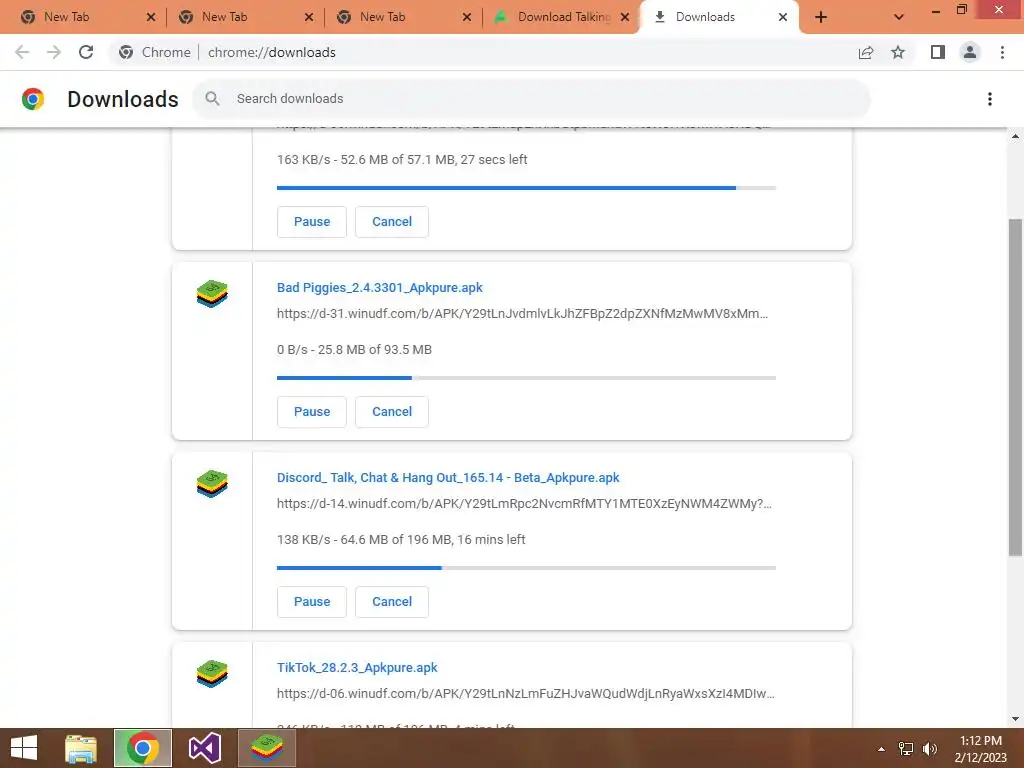Expand the tab search dropdown arrow

(899, 17)
